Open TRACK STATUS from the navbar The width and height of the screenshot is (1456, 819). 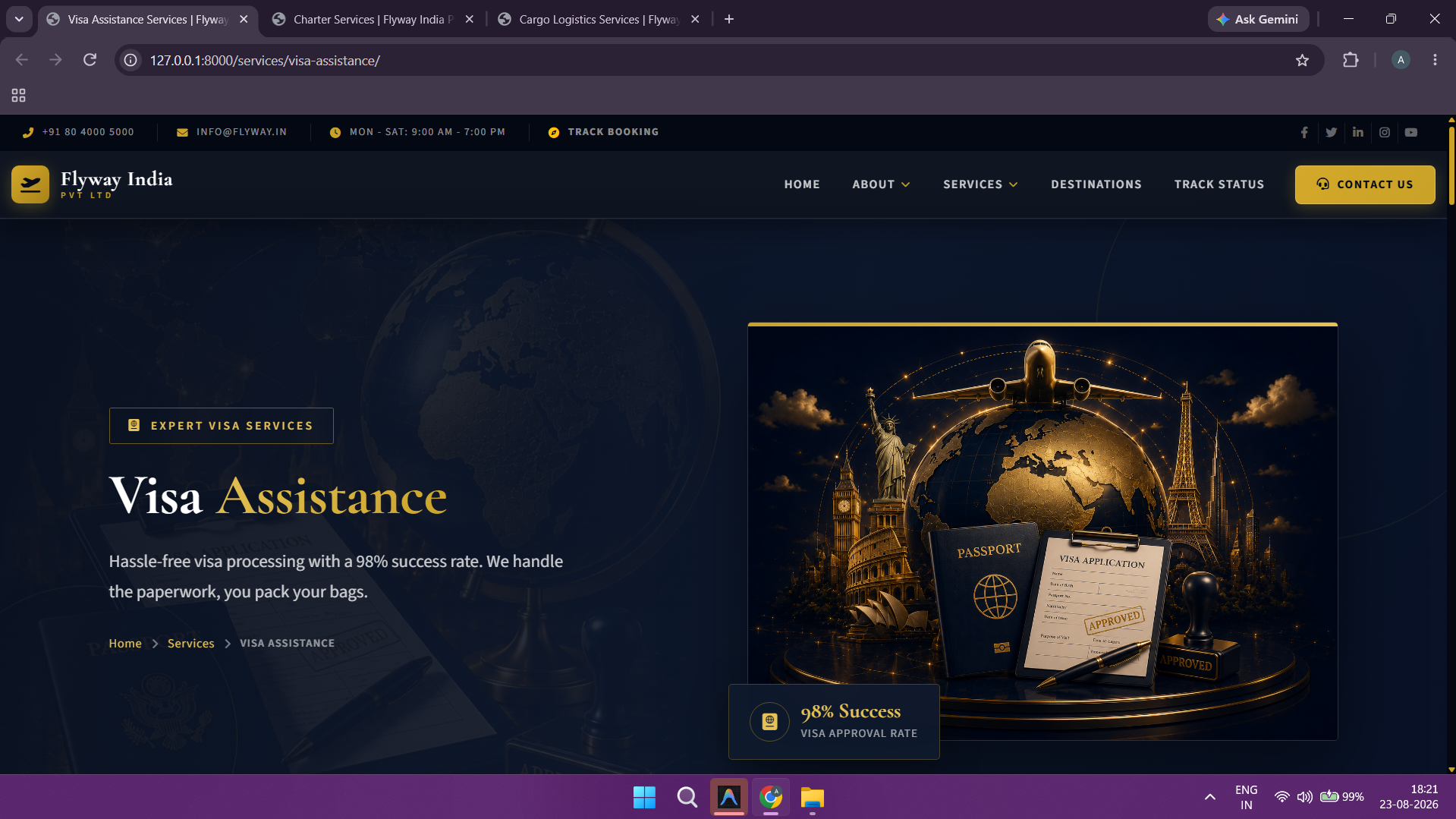point(1219,184)
